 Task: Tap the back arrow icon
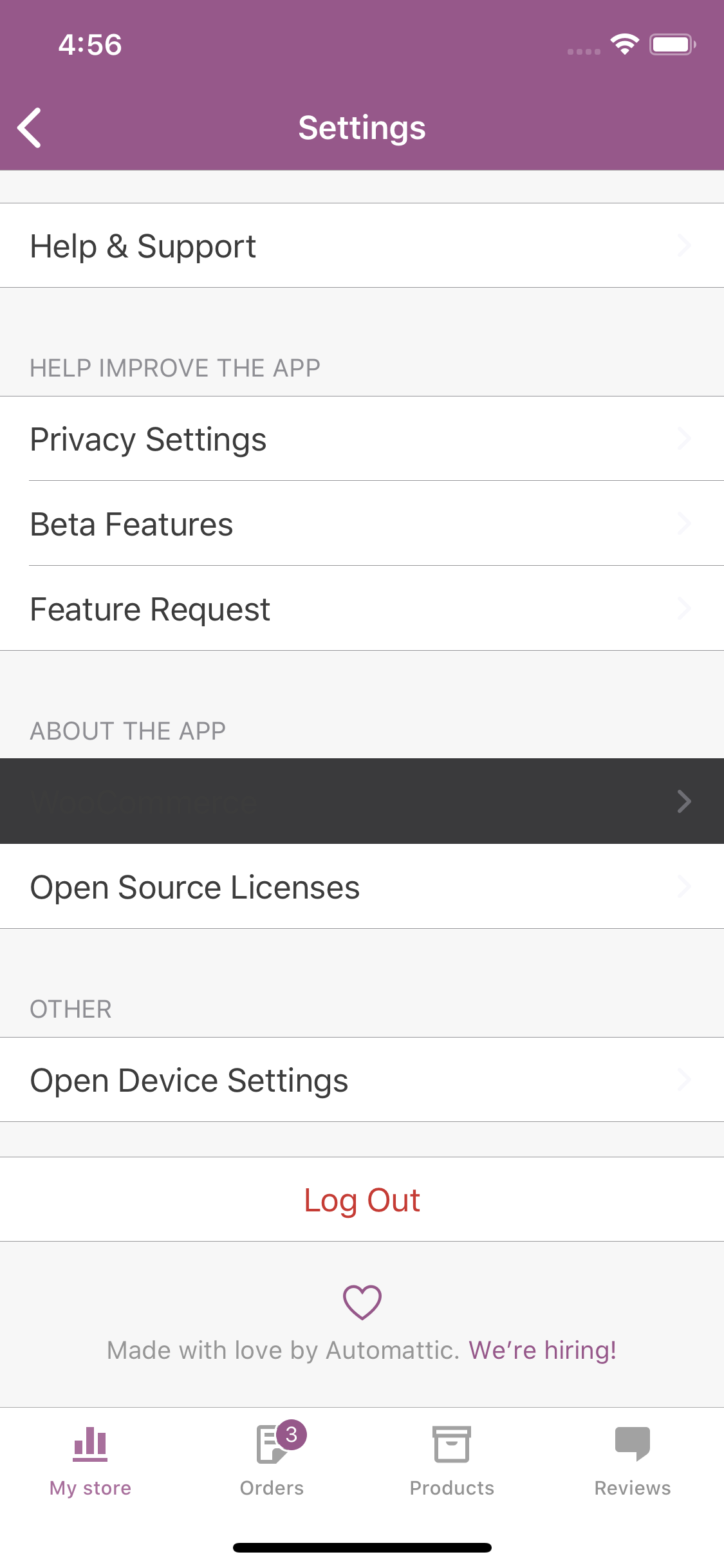pos(30,127)
